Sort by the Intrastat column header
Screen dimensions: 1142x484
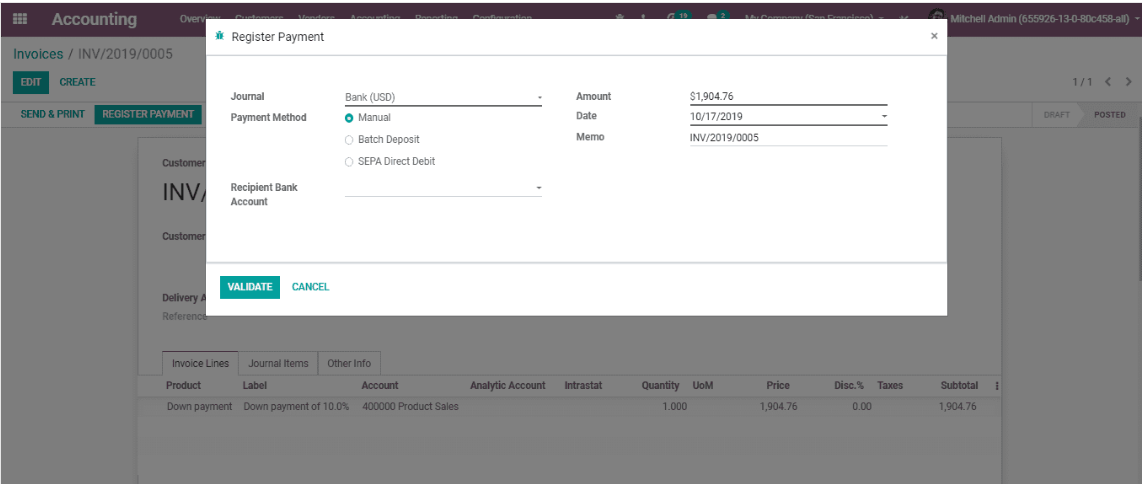(x=583, y=386)
